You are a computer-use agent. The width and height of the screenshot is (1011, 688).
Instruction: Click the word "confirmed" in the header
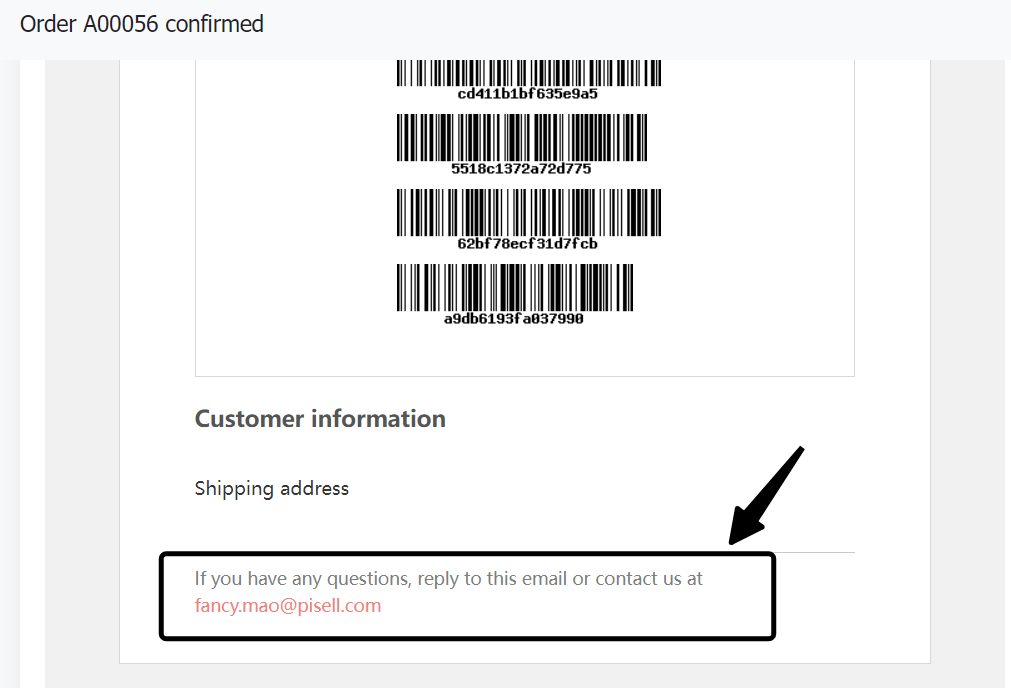pyautogui.click(x=214, y=24)
